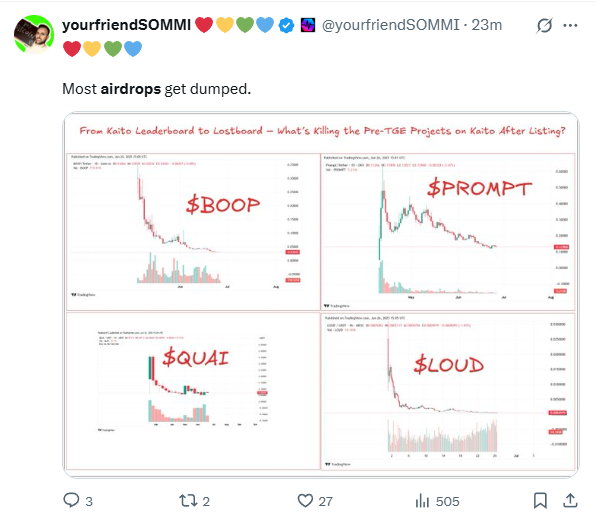Click the 505 views count
The width and height of the screenshot is (596, 521).
tap(447, 501)
